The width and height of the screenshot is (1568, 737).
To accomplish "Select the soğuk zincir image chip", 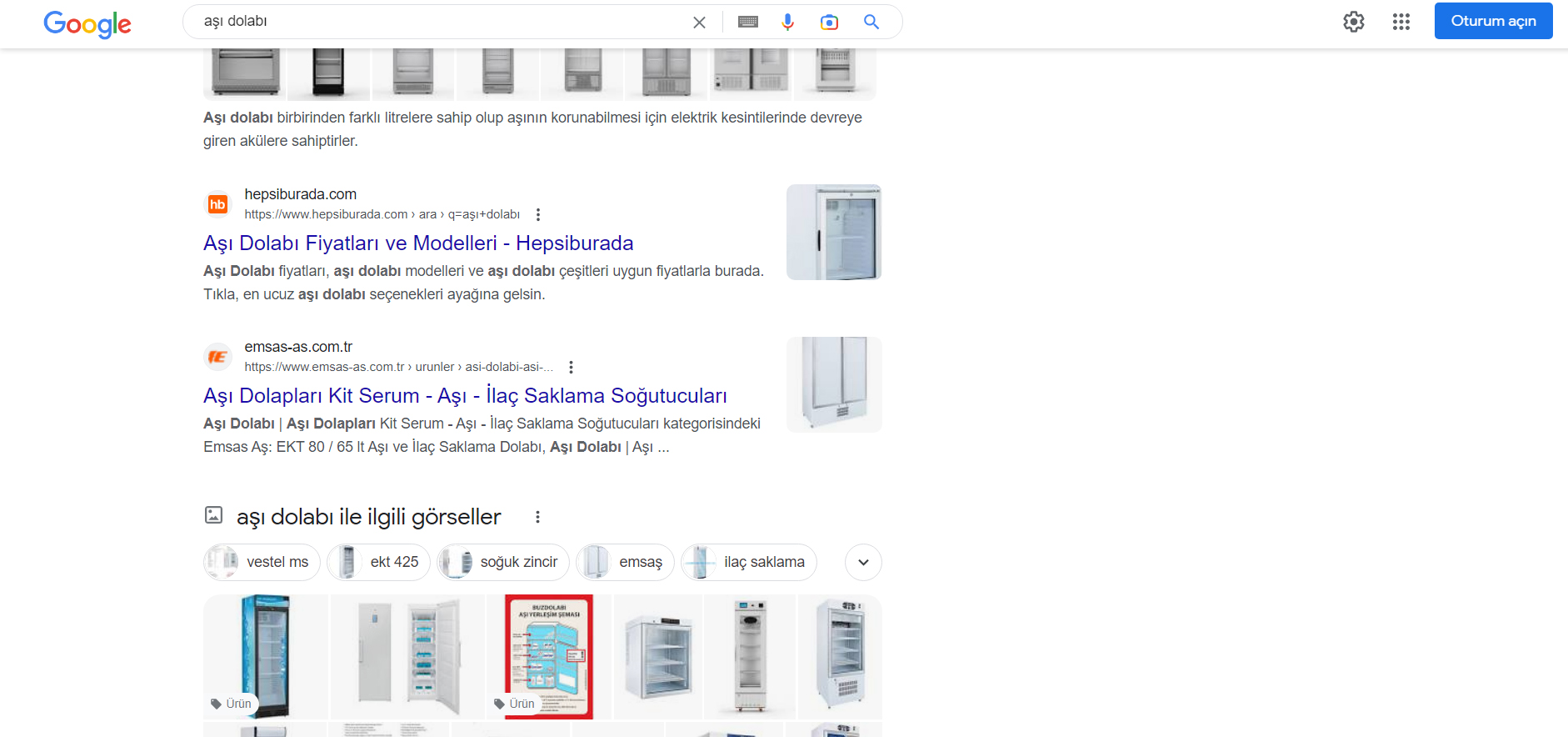I will [x=503, y=562].
